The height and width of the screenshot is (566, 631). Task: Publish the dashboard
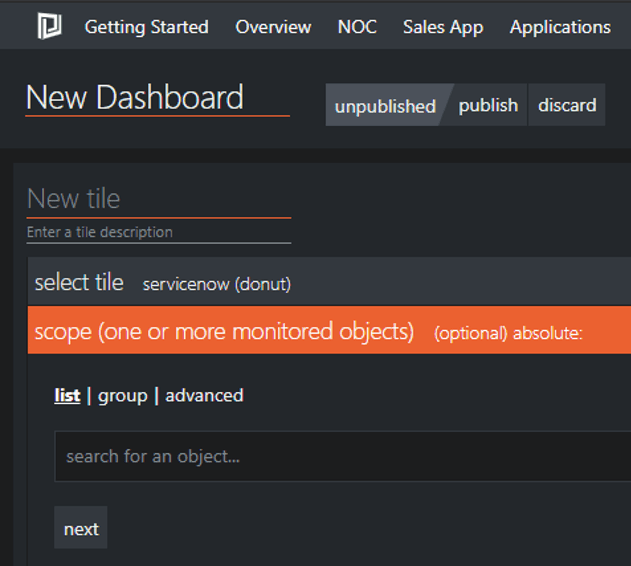(488, 105)
